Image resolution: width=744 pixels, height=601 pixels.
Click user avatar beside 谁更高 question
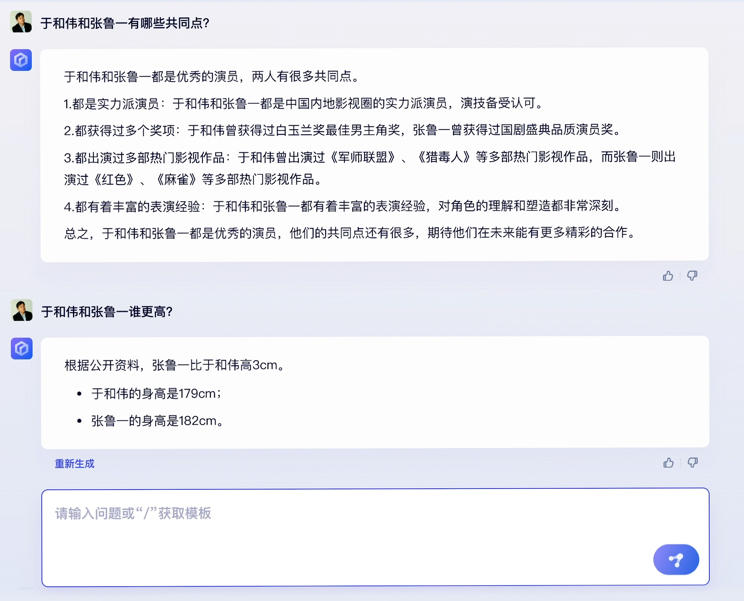click(x=22, y=311)
